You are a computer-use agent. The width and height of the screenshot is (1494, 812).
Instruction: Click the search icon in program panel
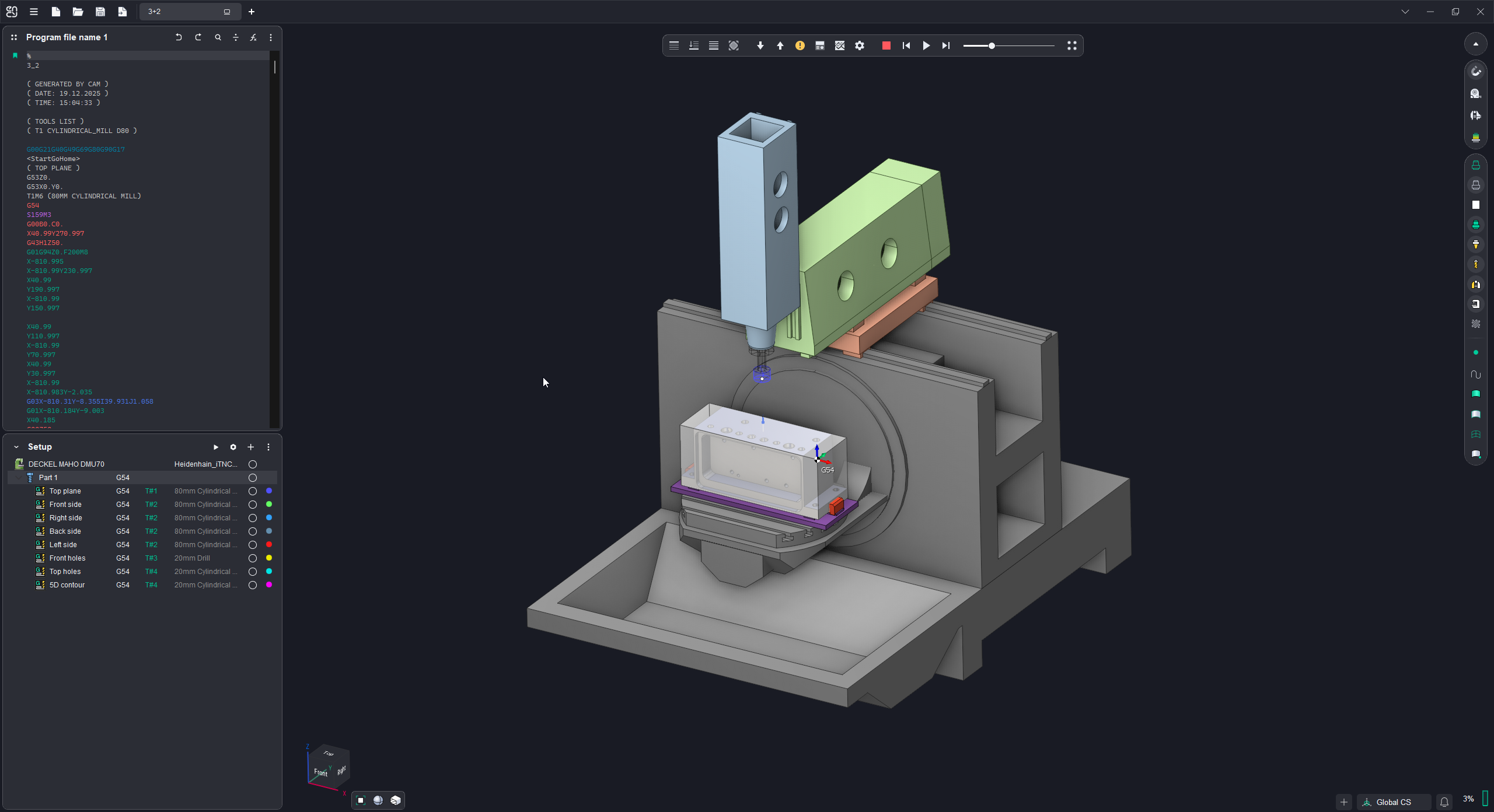point(218,37)
